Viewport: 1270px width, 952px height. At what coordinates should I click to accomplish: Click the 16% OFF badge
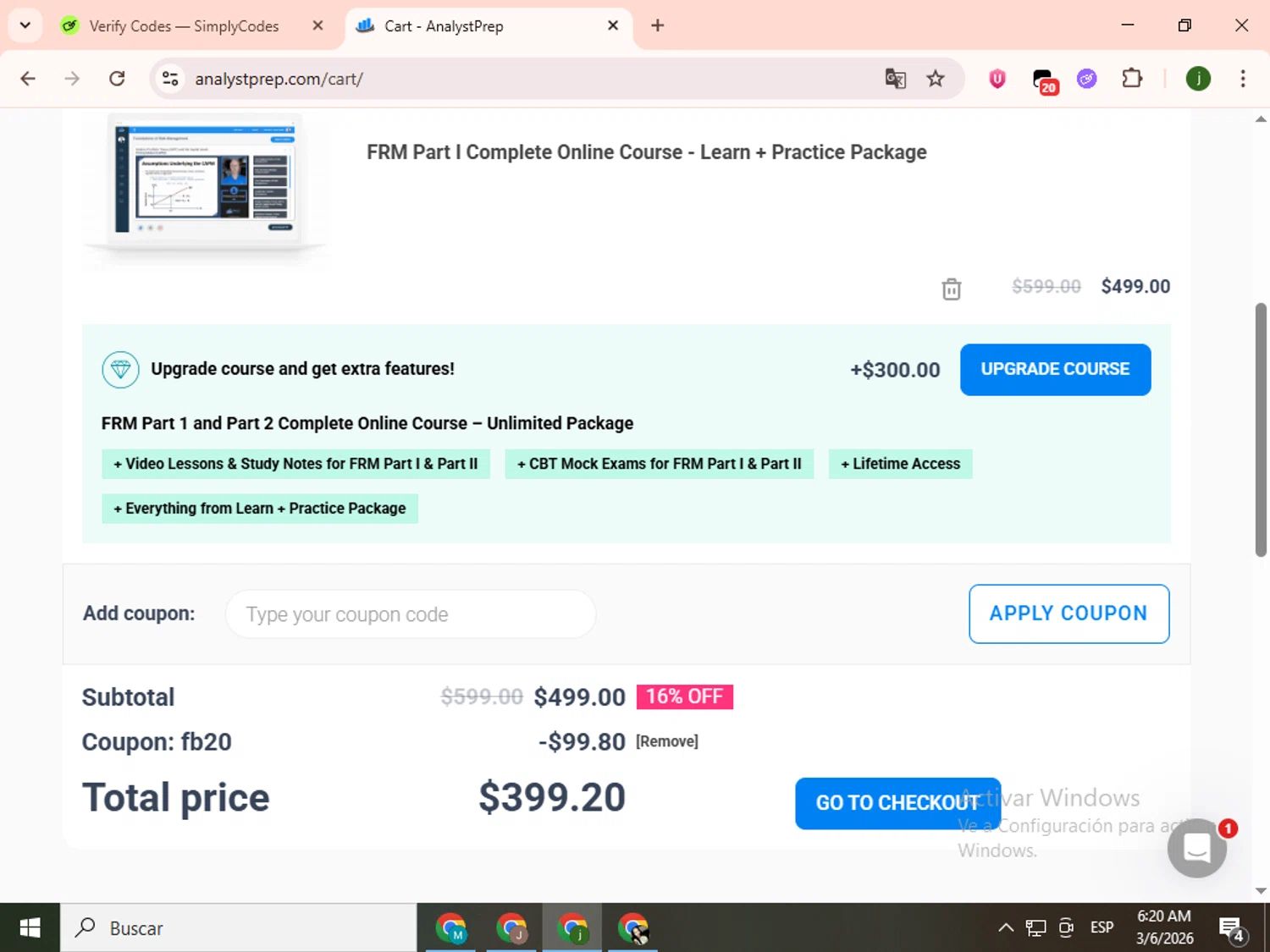[684, 696]
